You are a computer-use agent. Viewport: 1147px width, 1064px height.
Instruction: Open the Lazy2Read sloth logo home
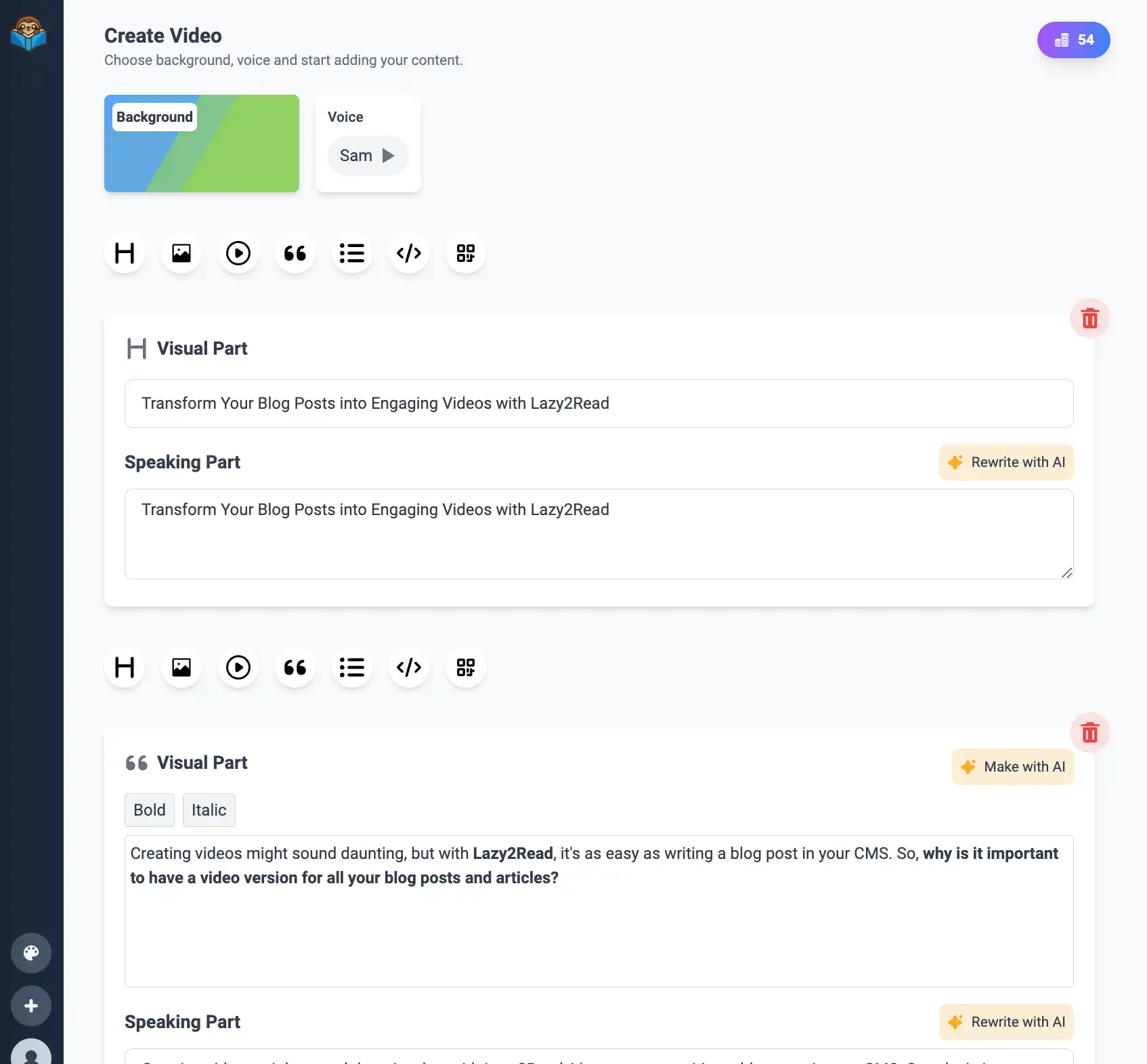tap(28, 34)
